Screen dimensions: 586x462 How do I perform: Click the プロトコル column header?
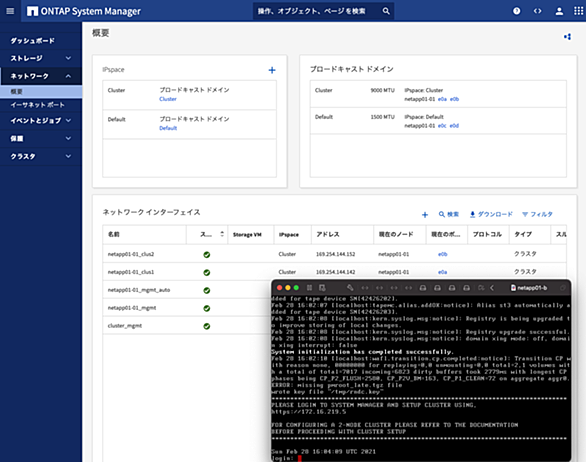[488, 234]
